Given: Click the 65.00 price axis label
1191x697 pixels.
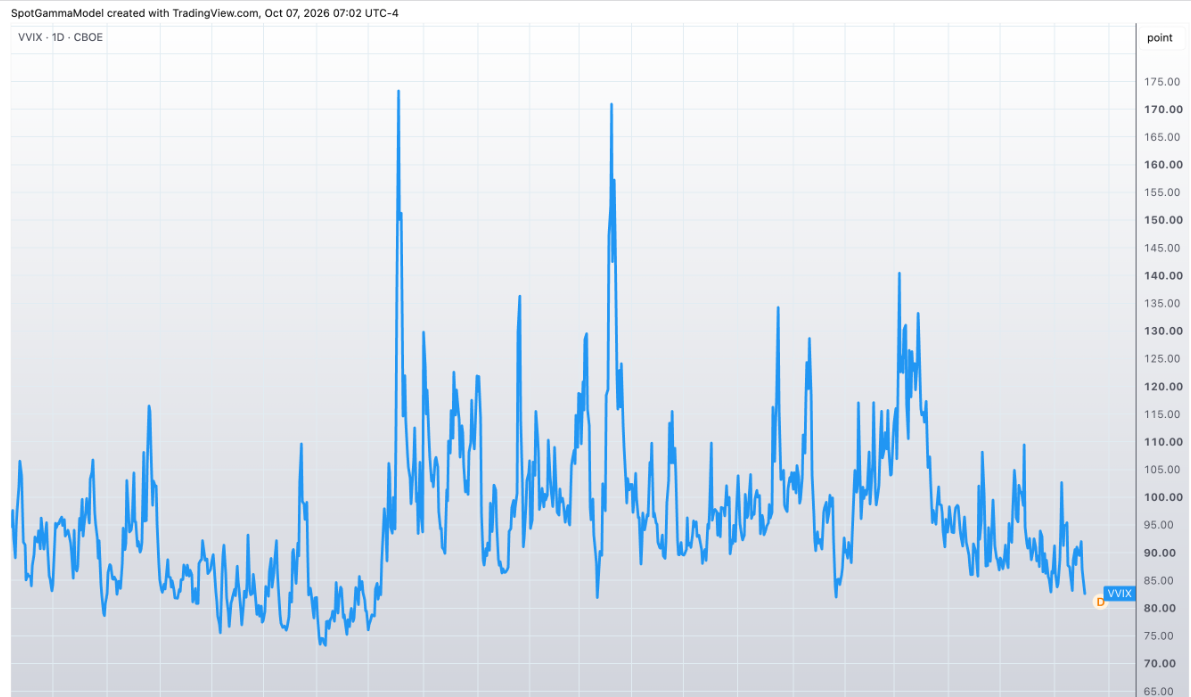Looking at the screenshot, I should tap(1158, 691).
